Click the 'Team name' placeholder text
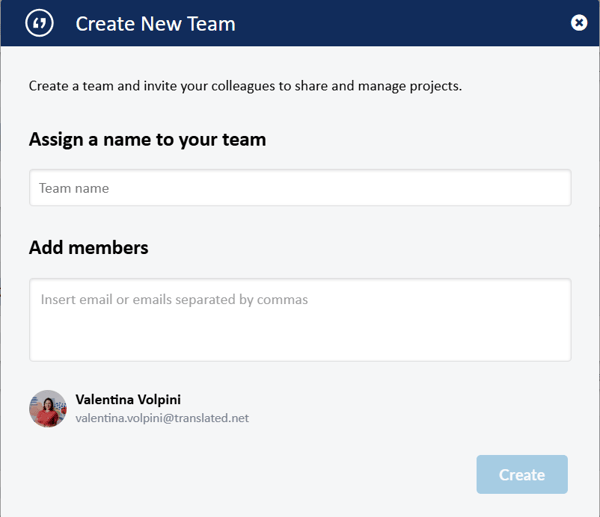The image size is (600, 517). pyautogui.click(x=74, y=188)
